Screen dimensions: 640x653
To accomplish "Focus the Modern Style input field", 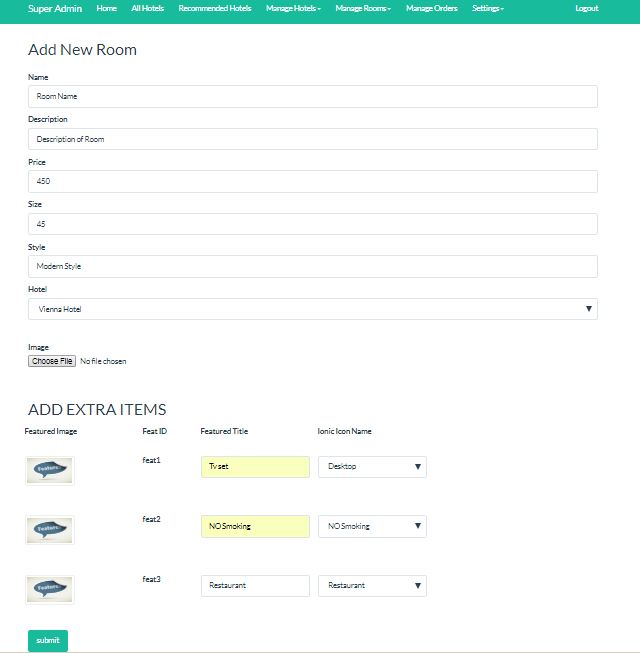I will (x=313, y=267).
